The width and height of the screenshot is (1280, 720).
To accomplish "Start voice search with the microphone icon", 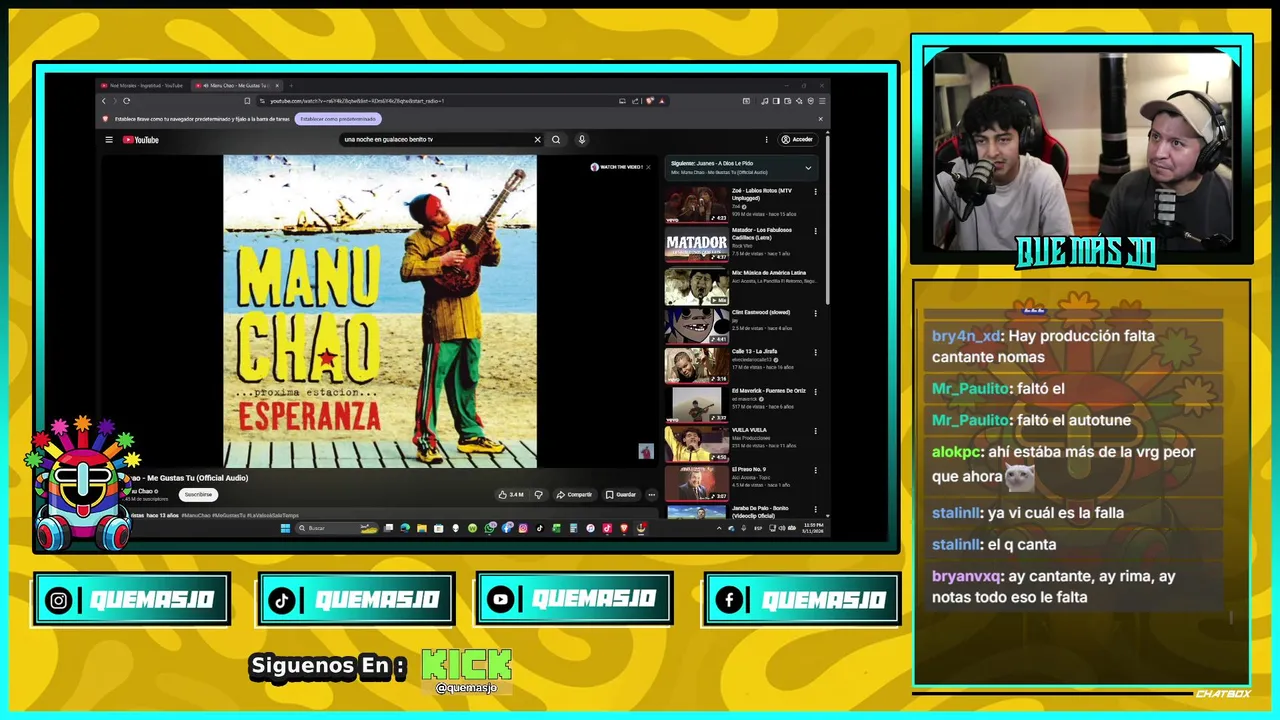I will pos(582,140).
